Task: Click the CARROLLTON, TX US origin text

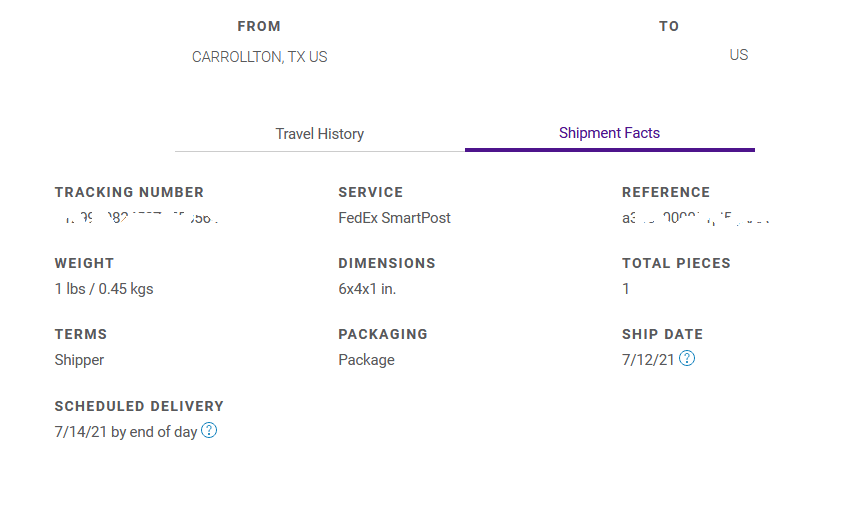Action: (x=260, y=57)
